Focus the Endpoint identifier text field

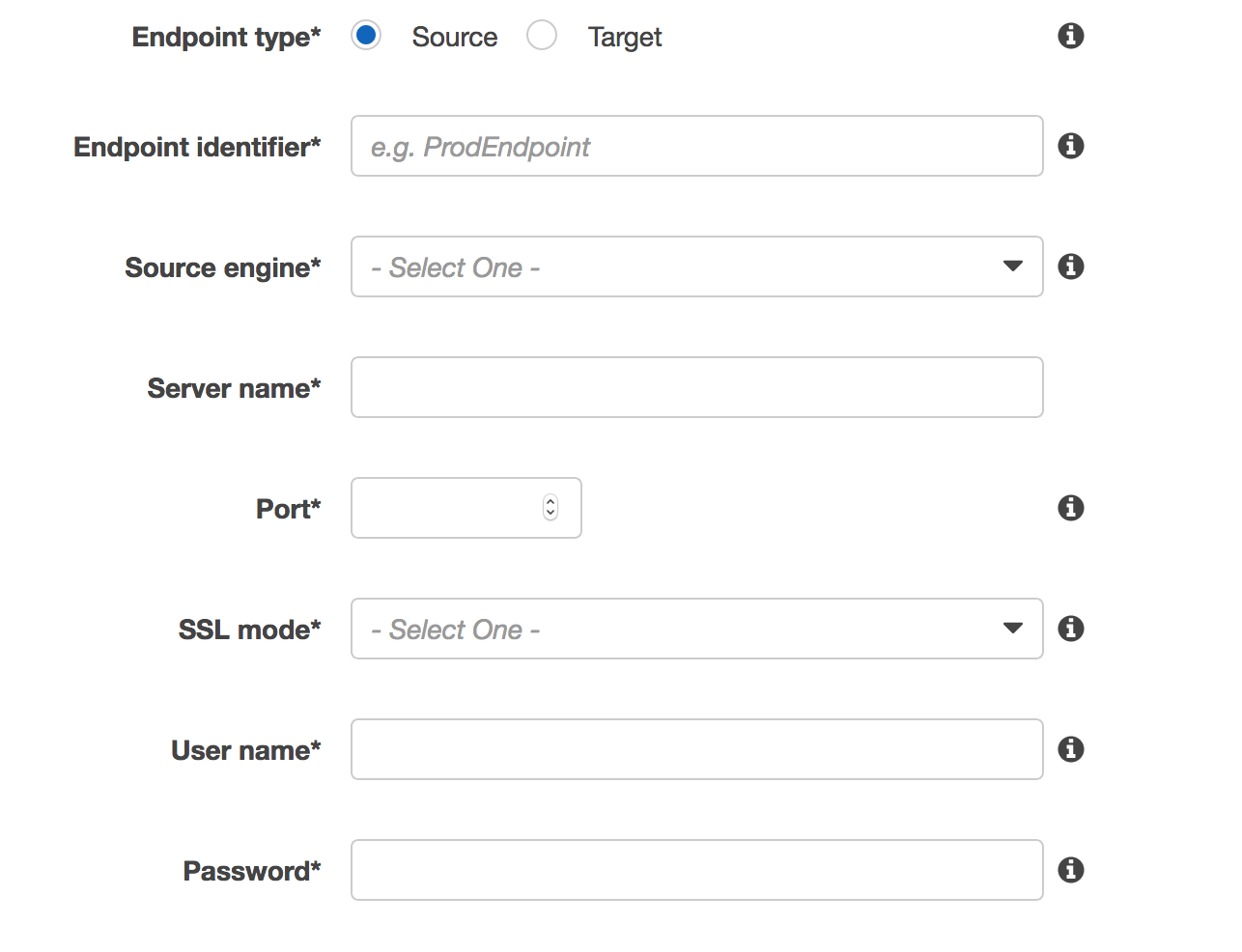click(x=696, y=146)
